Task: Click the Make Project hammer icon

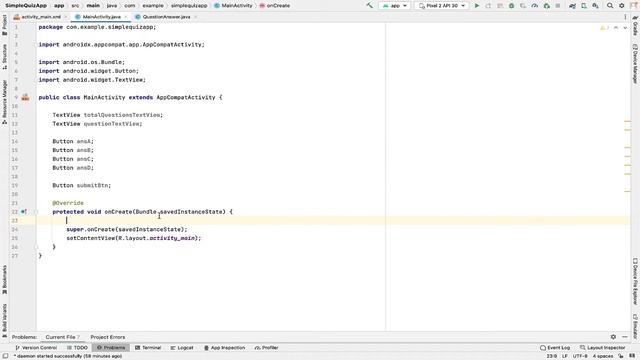Action: (x=369, y=6)
